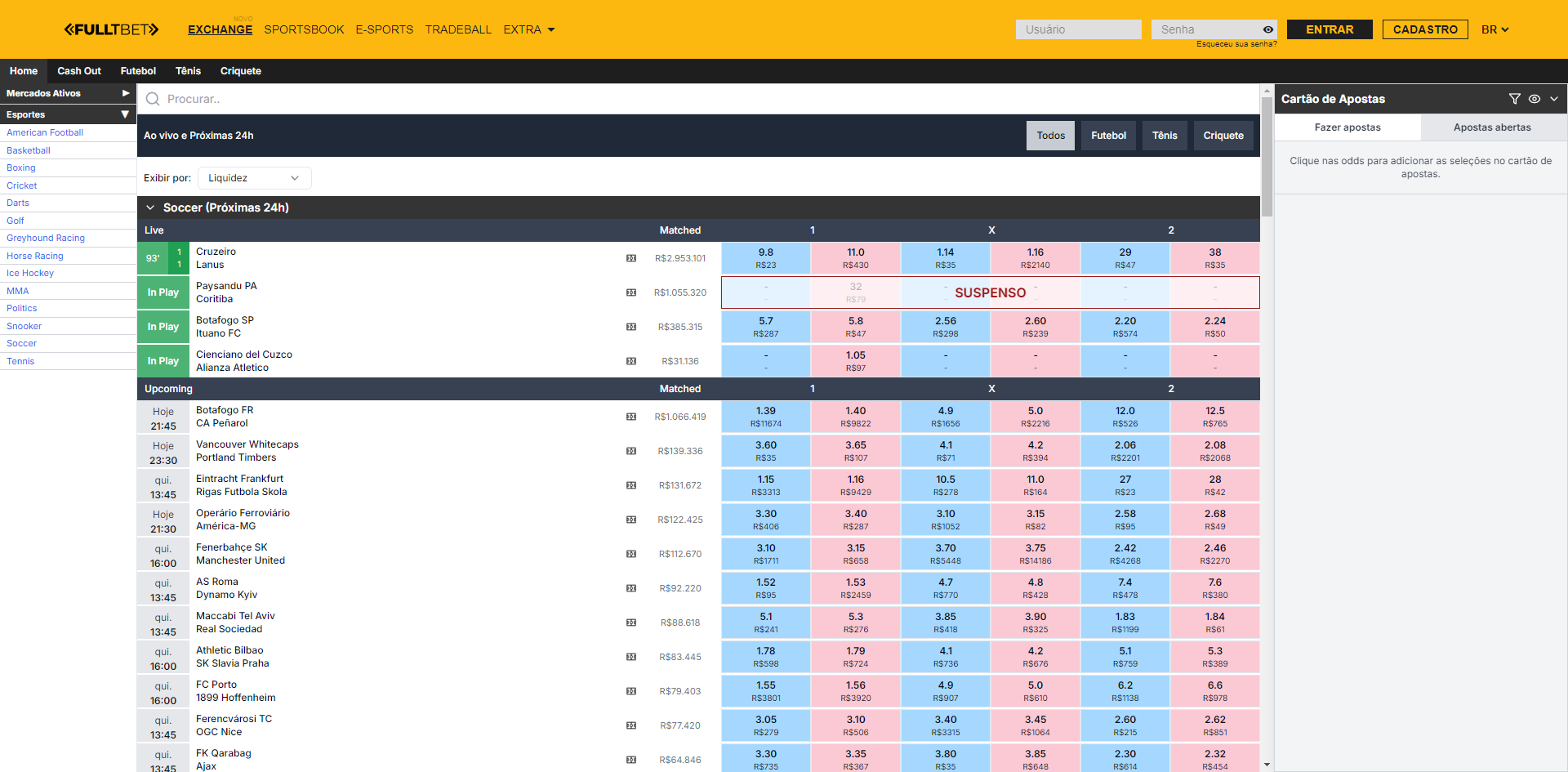1568x772 pixels.
Task: Go to E-SPORTS section
Action: (384, 29)
